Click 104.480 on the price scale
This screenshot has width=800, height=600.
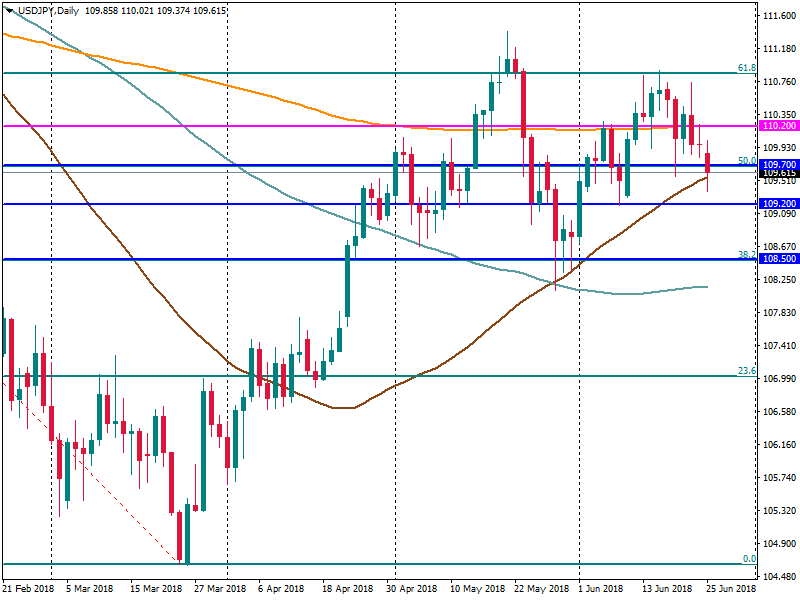(779, 576)
